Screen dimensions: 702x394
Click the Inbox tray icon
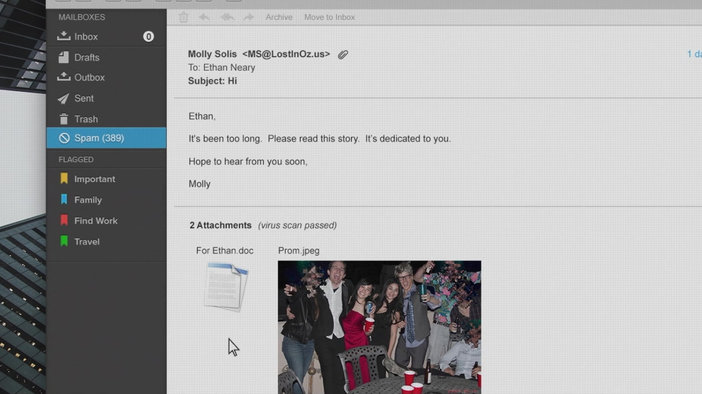click(x=64, y=36)
